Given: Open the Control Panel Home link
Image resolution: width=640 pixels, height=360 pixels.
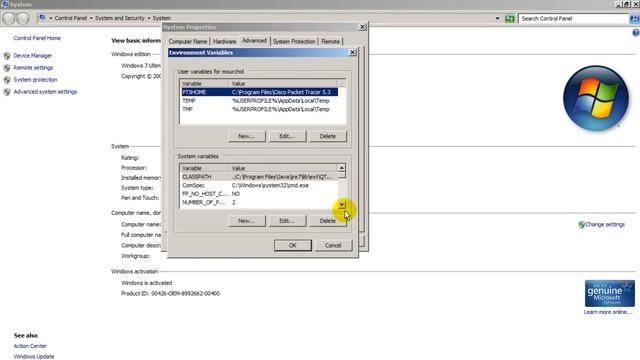Looking at the screenshot, I should click(37, 38).
